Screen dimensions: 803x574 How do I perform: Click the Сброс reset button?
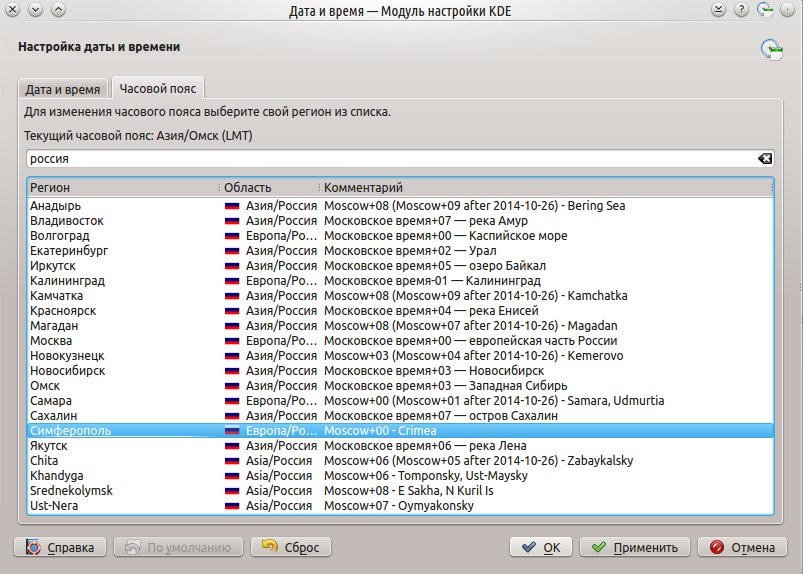point(291,547)
